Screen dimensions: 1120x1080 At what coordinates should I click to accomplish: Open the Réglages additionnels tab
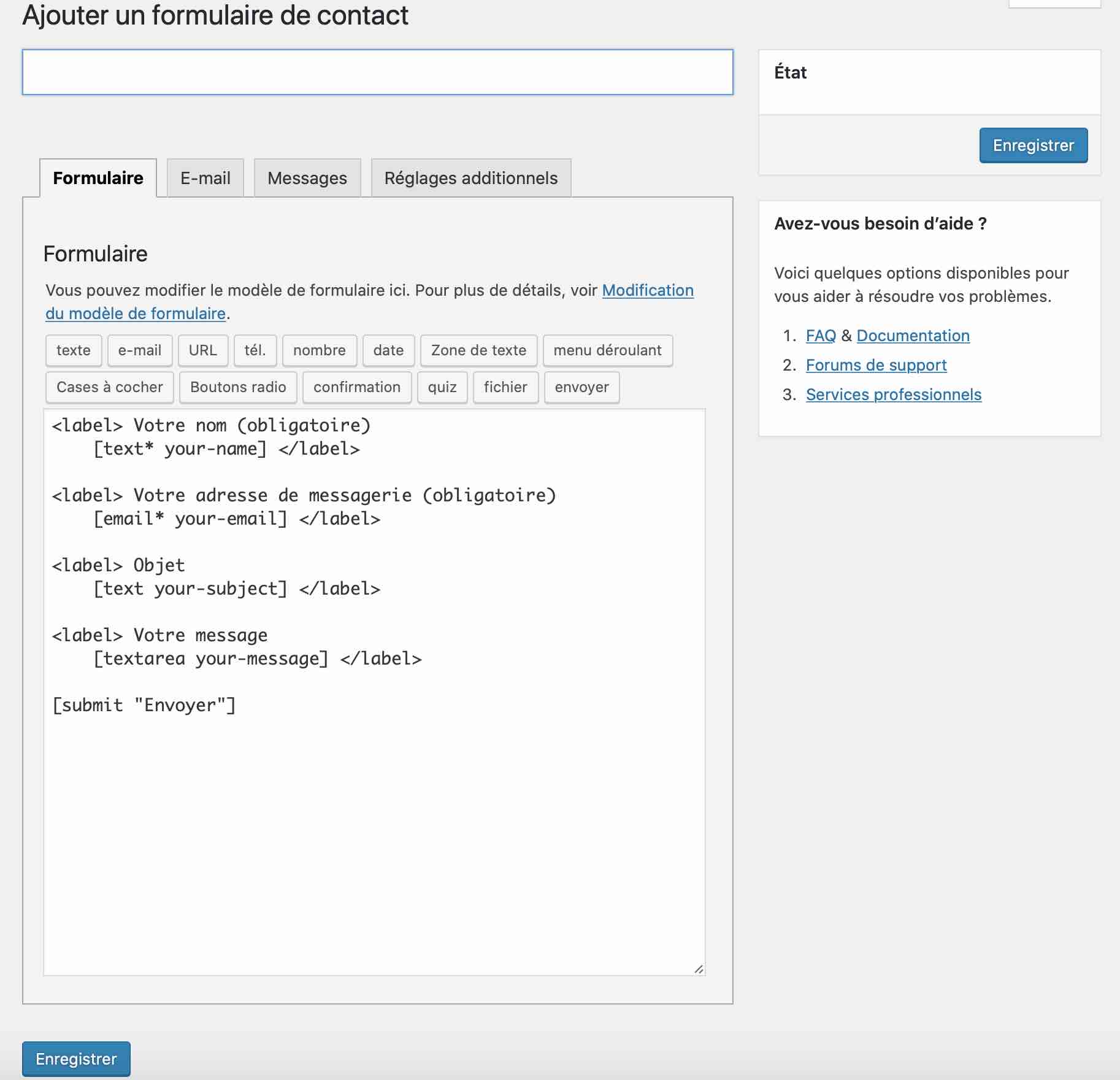[470, 177]
